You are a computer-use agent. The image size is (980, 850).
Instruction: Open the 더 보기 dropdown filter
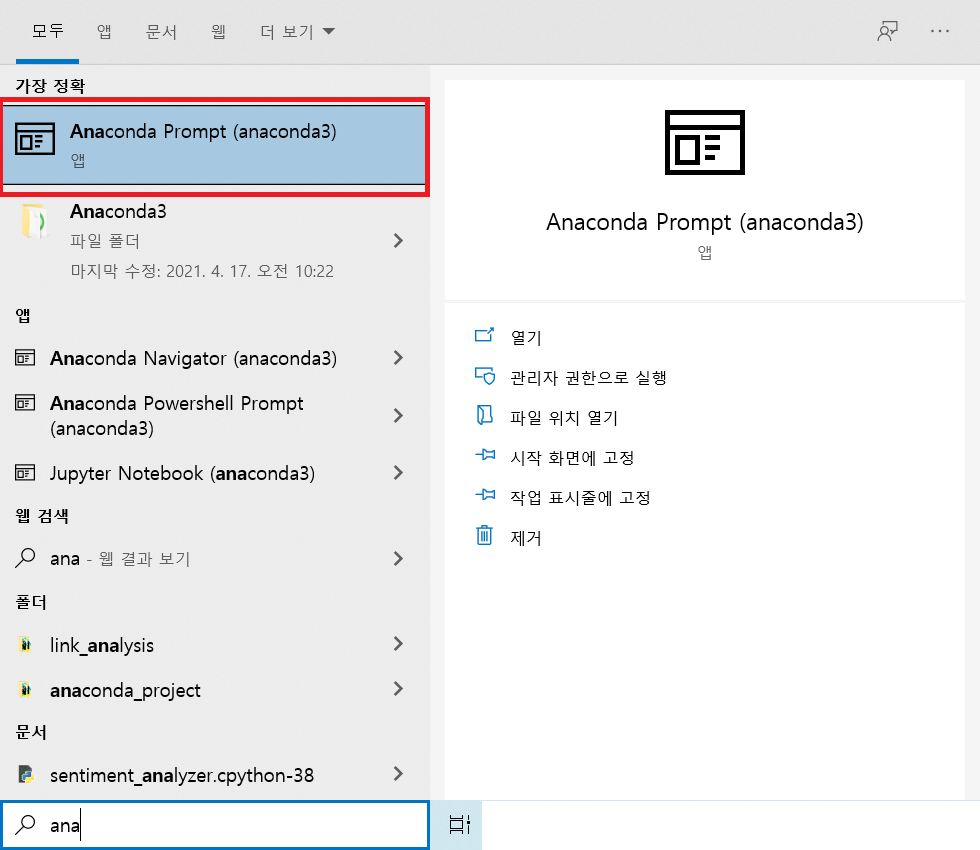298,31
